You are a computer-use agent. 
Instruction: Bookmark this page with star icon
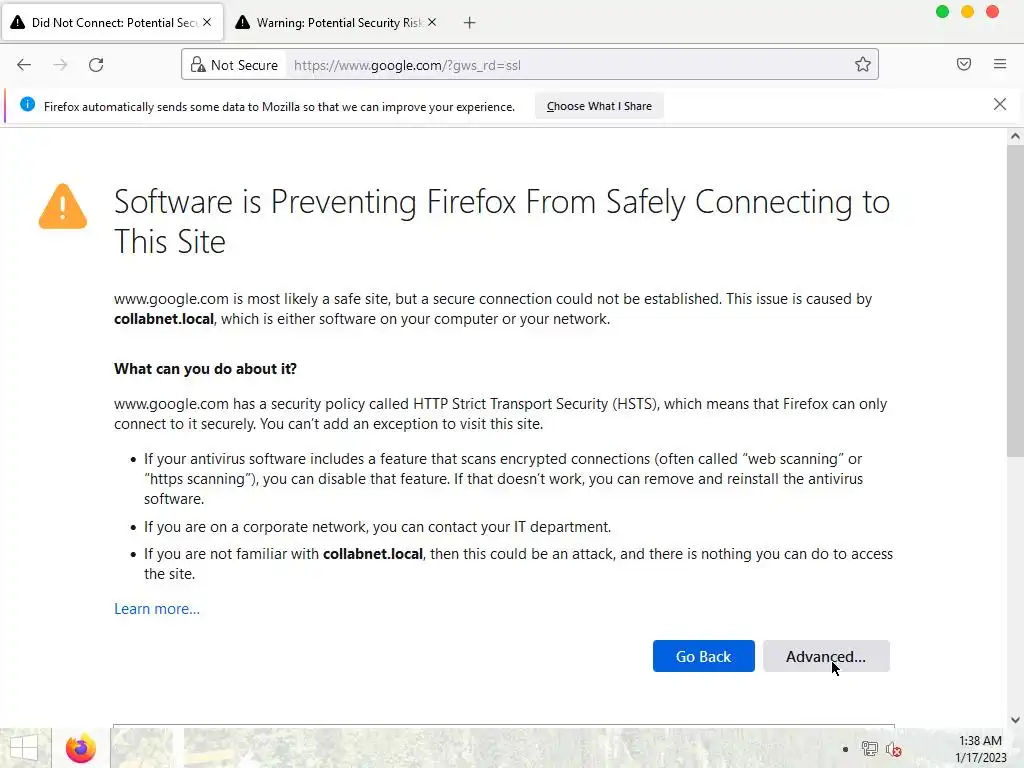coord(863,65)
